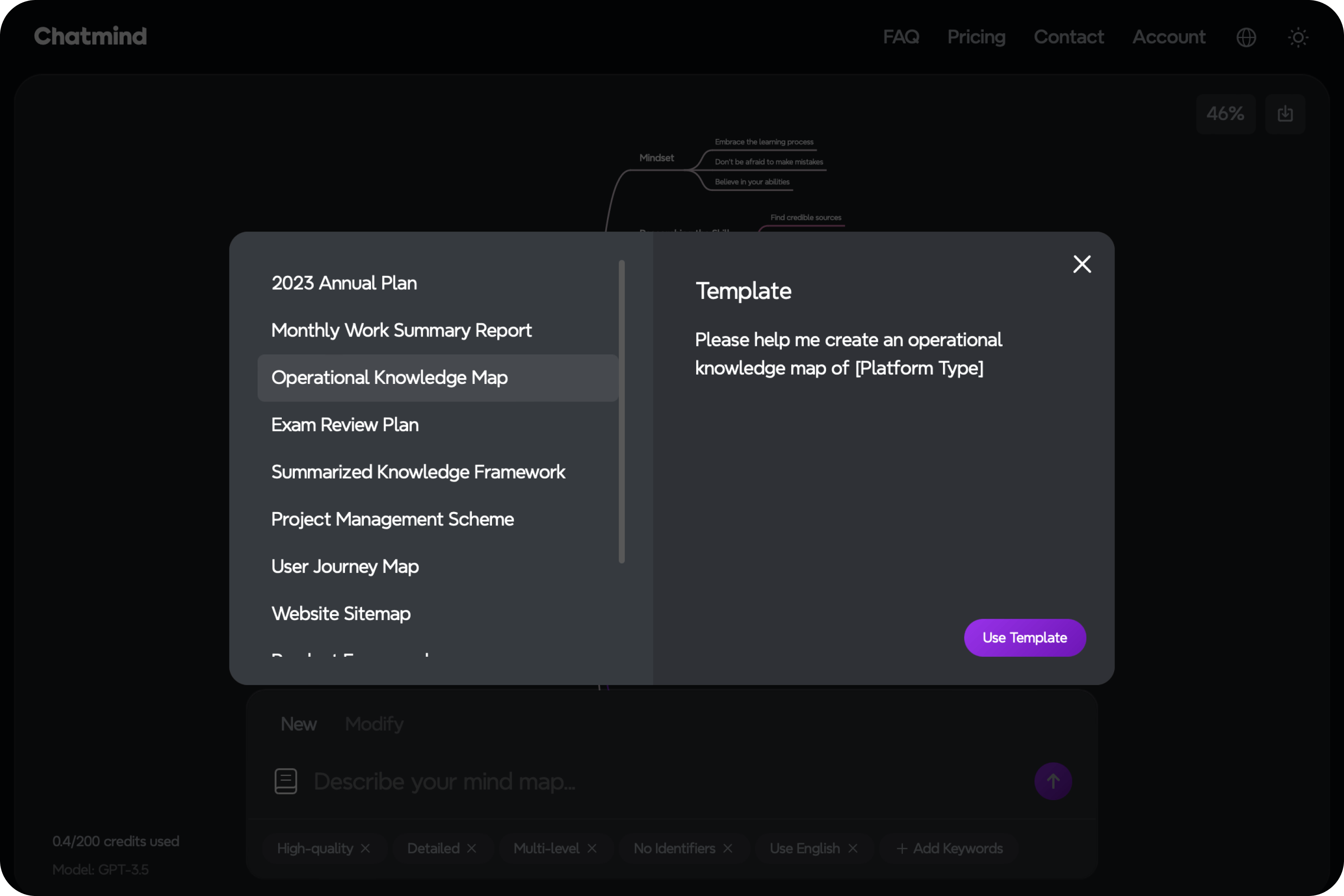Viewport: 1344px width, 896px height.
Task: Select the 2023 Annual Plan template
Action: (x=344, y=284)
